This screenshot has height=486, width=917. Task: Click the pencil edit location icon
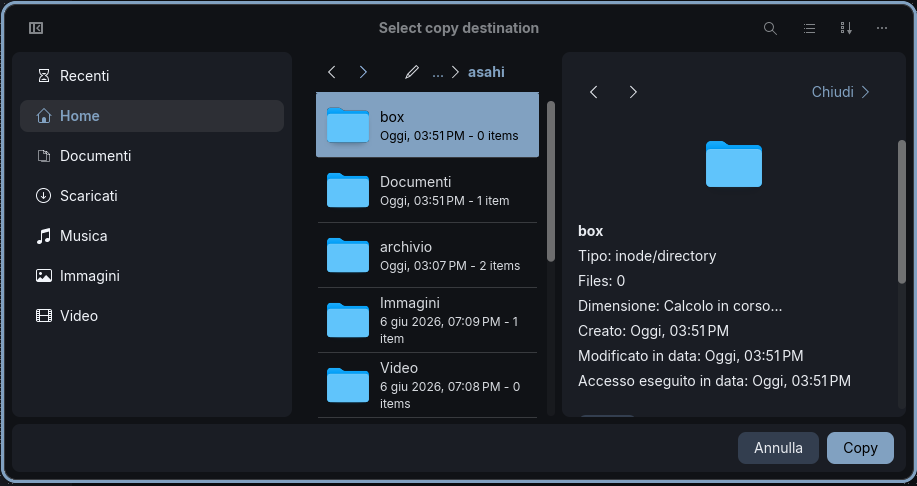point(412,72)
